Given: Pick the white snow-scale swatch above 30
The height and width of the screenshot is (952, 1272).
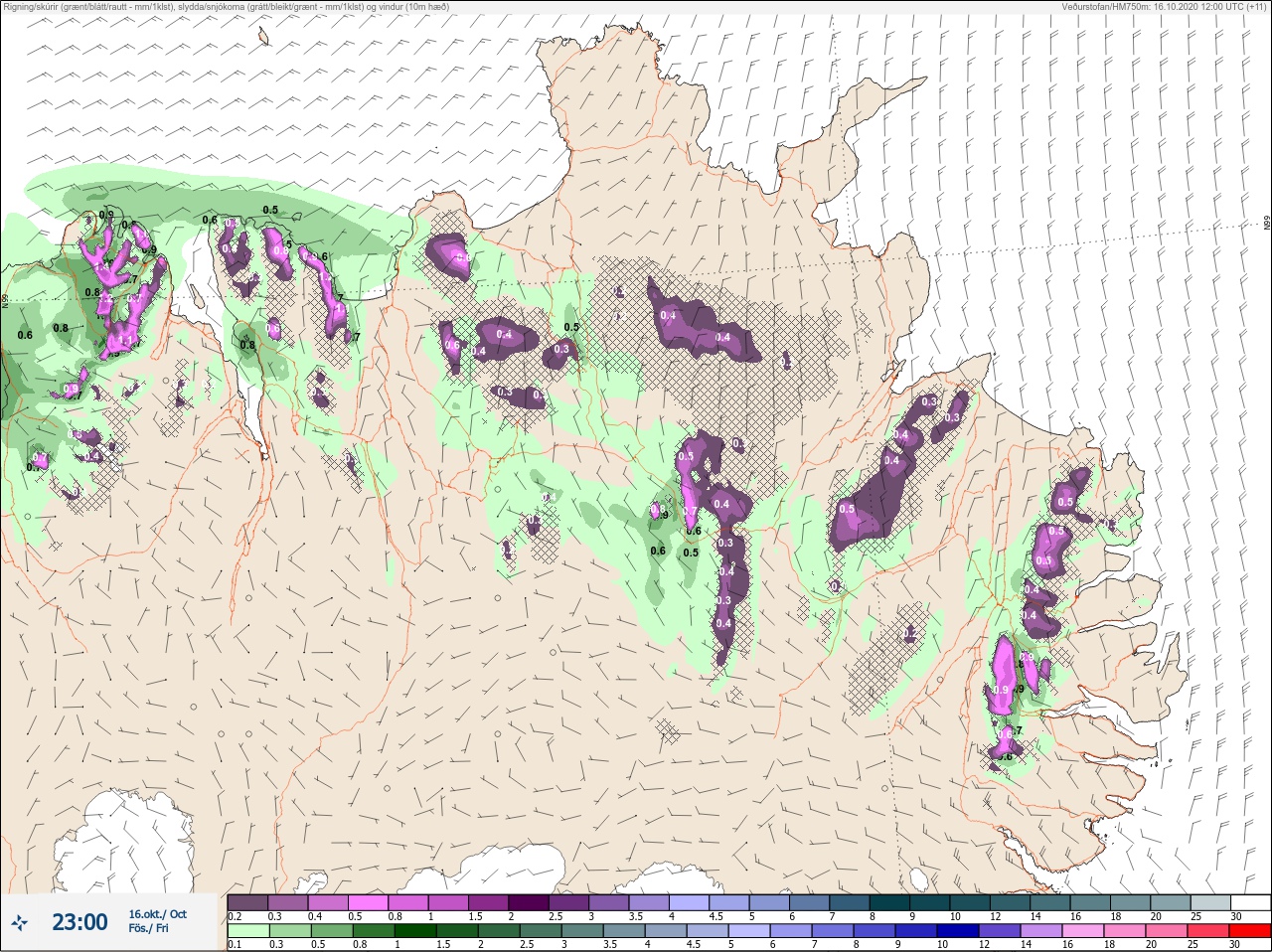Looking at the screenshot, I should (x=1251, y=902).
